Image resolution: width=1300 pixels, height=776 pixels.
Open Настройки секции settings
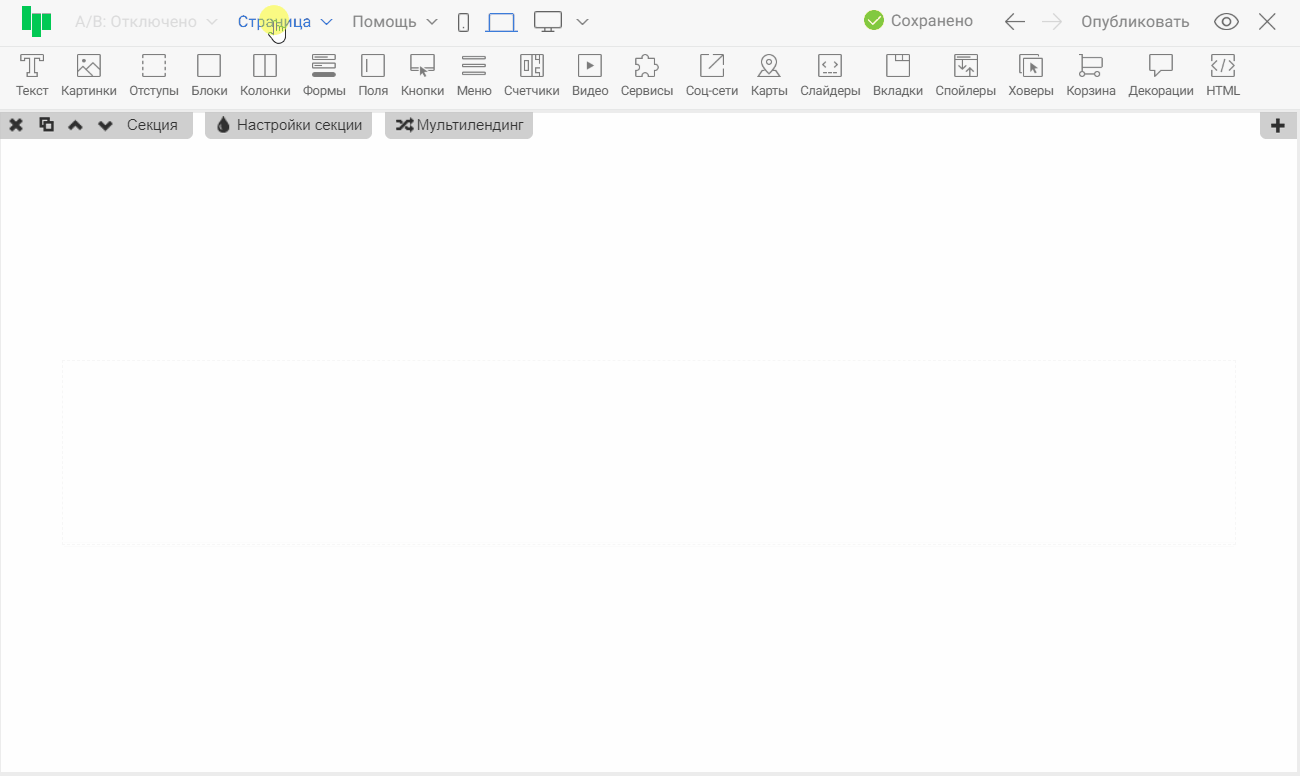(x=288, y=125)
